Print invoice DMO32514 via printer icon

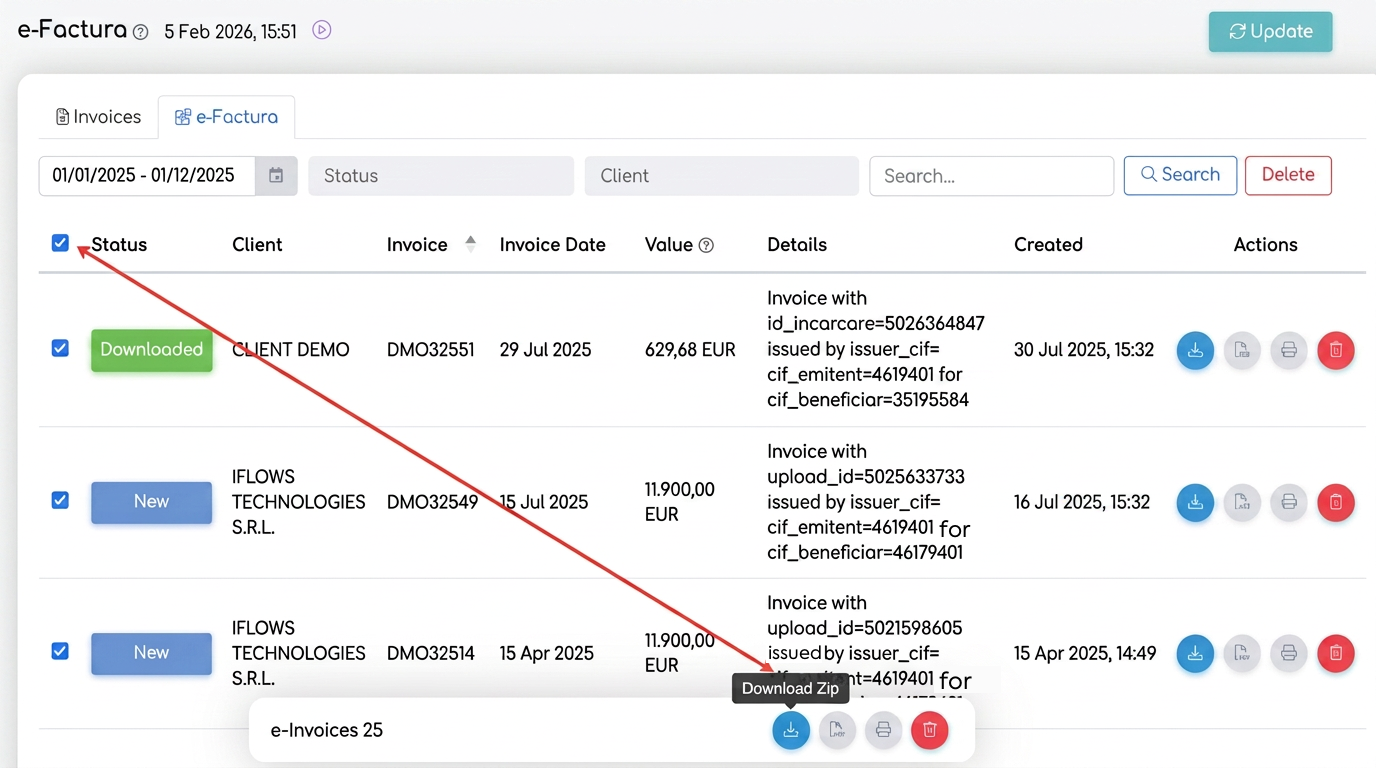[x=1289, y=653]
